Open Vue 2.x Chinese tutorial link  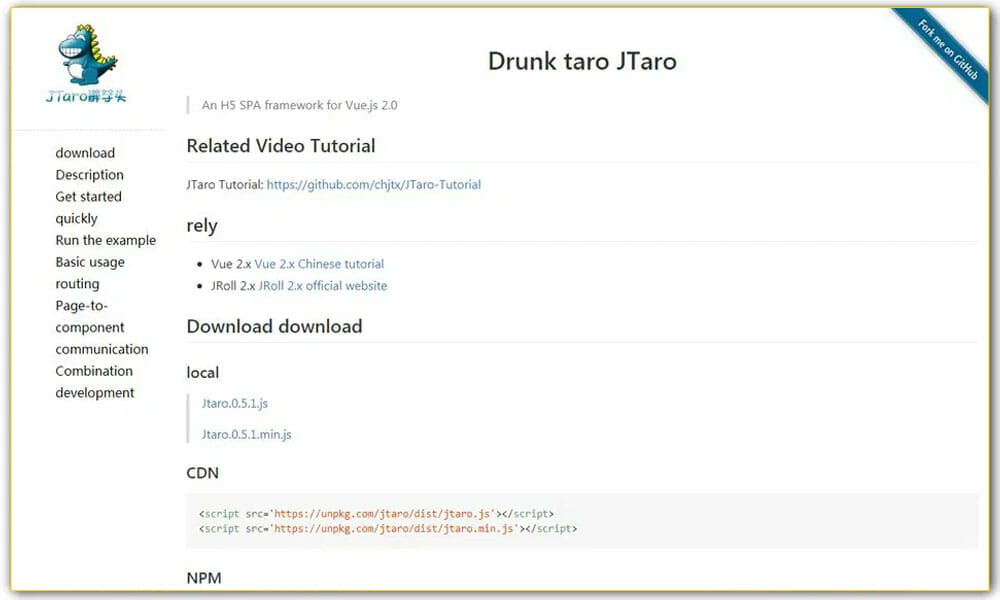[319, 264]
